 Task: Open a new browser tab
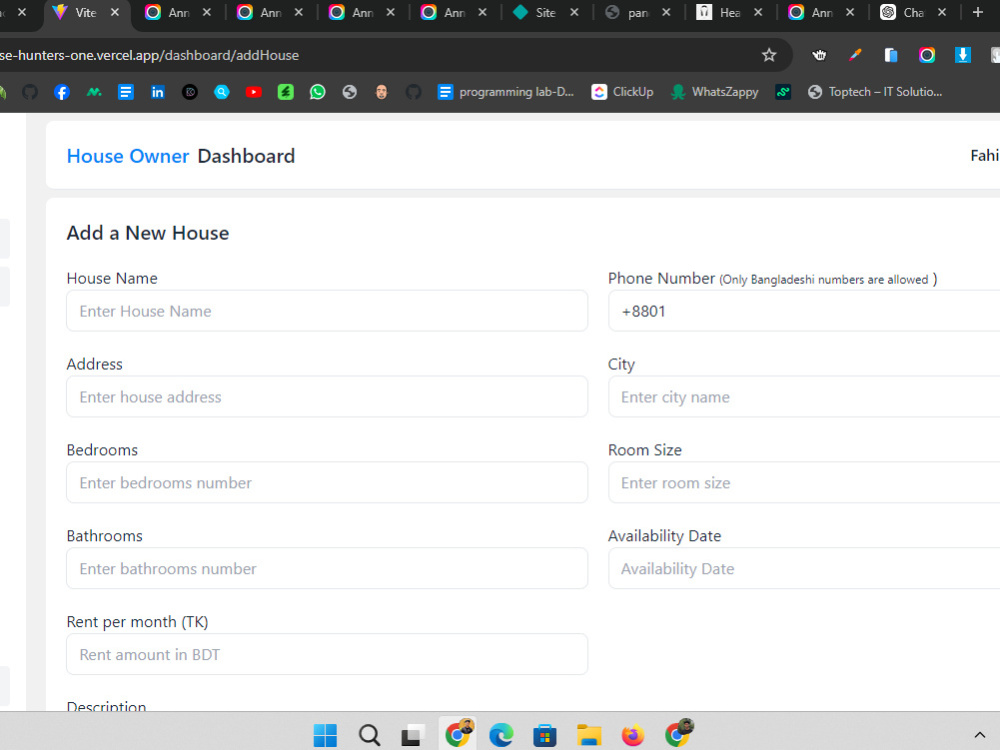(978, 12)
